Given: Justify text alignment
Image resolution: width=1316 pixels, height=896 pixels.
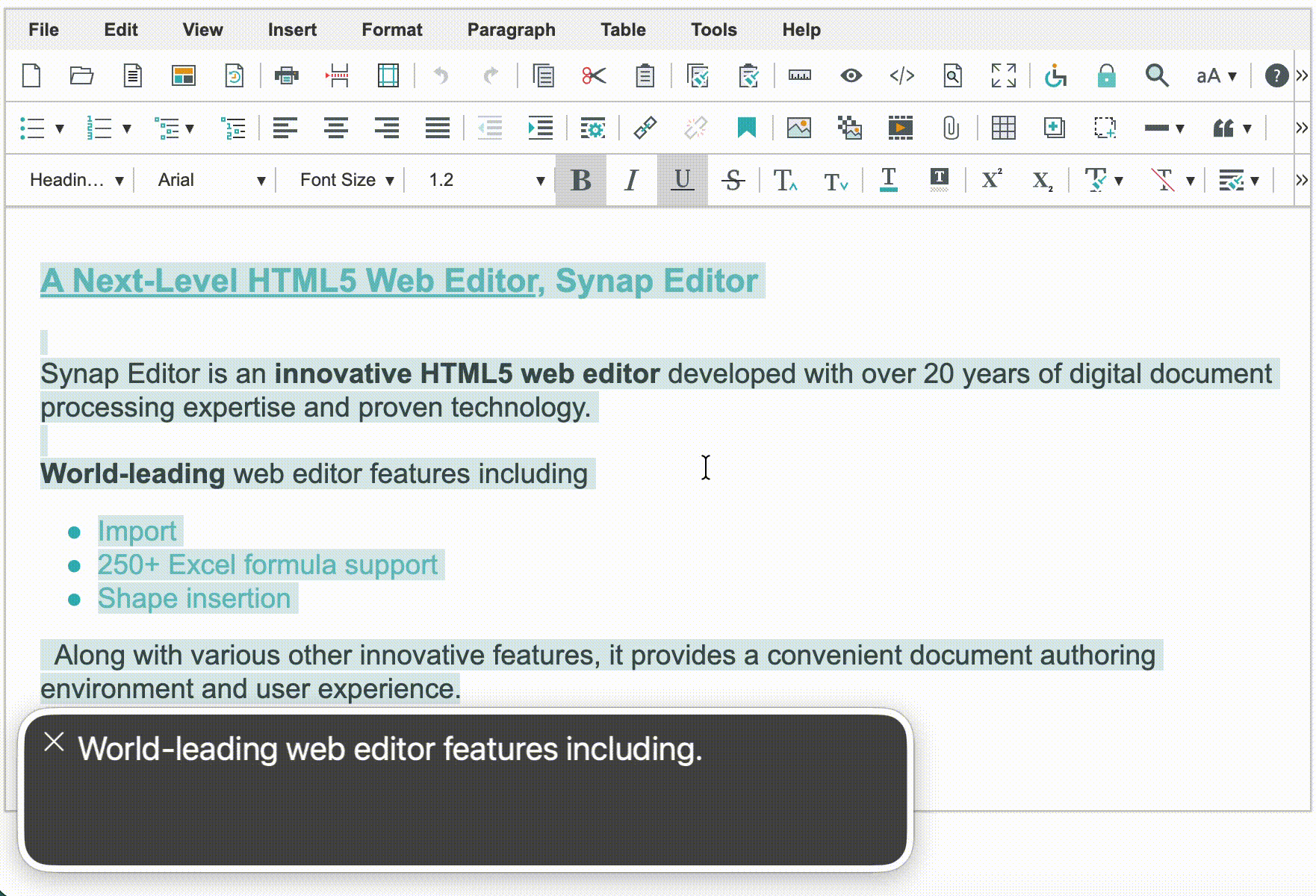Looking at the screenshot, I should [x=437, y=128].
